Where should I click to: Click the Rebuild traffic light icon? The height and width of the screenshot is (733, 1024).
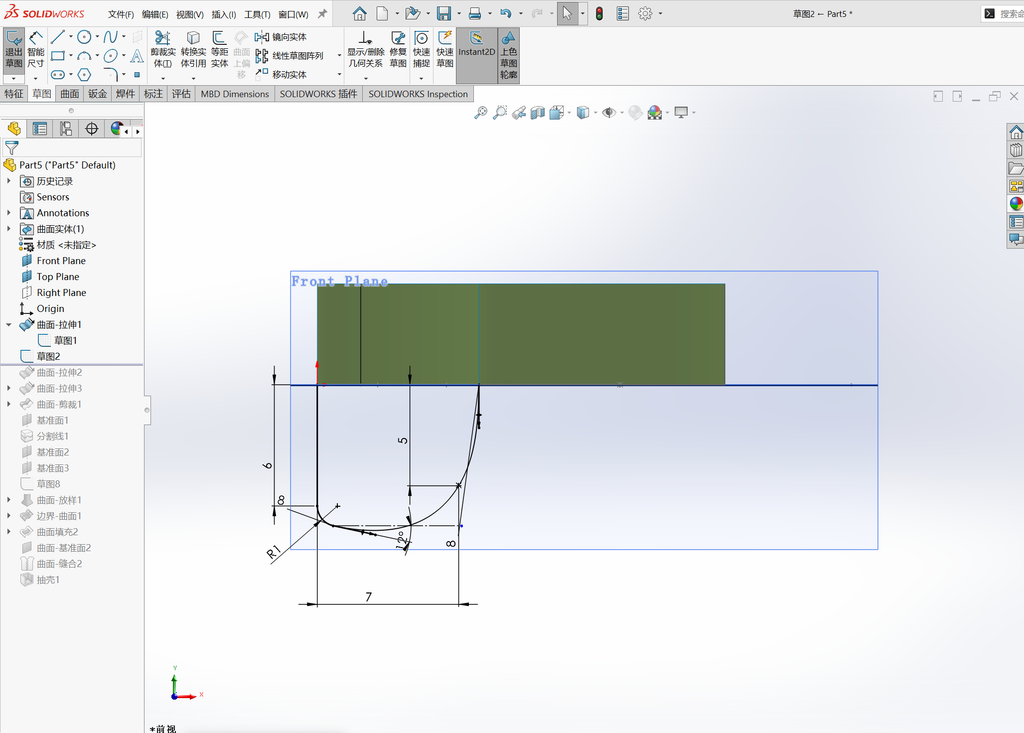(600, 14)
